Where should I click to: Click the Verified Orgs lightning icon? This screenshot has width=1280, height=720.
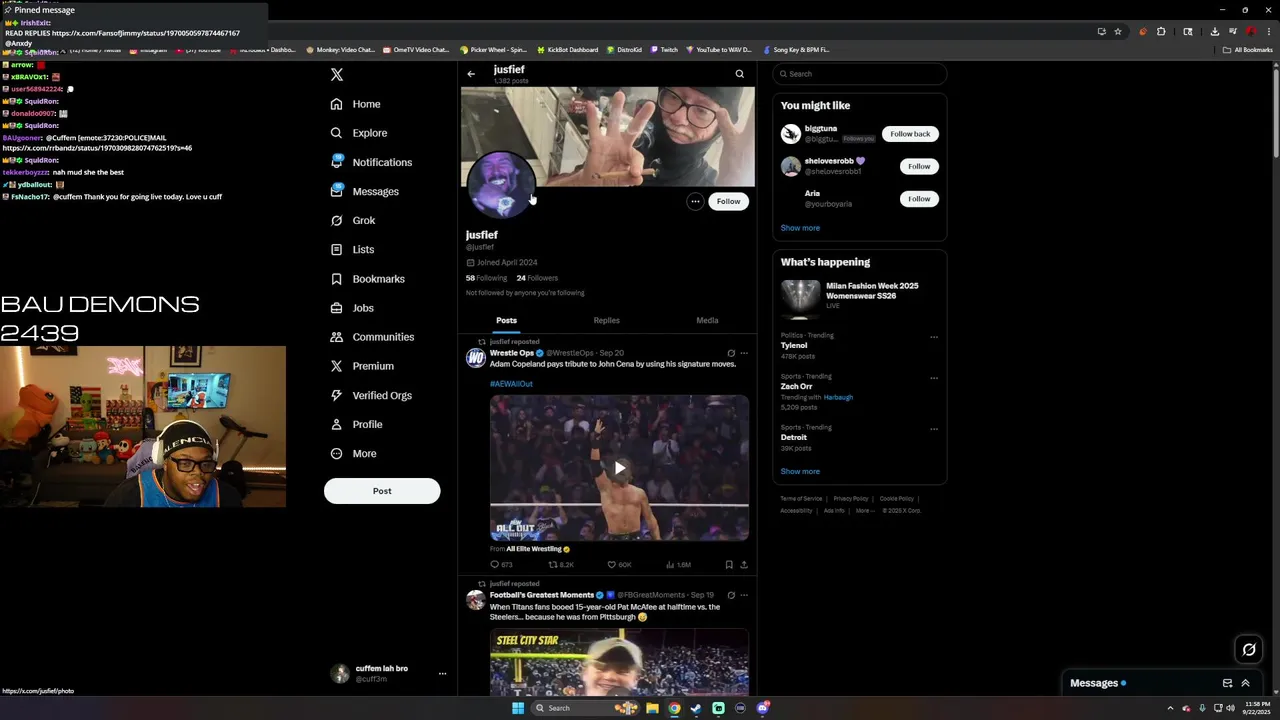coord(337,395)
